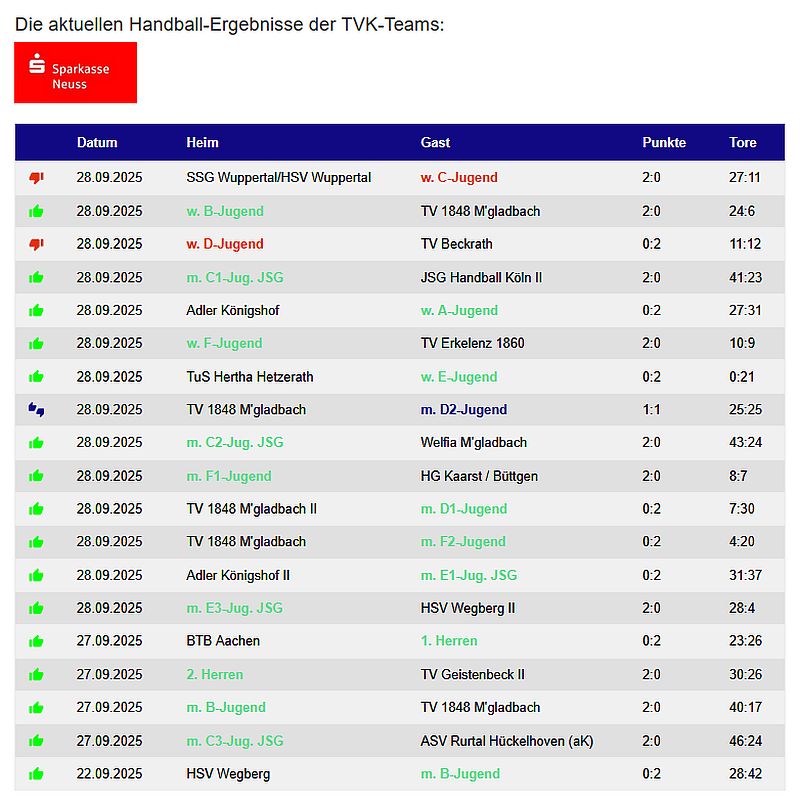Click the Sparkasse Neuss sponsor logo
Viewport: 800px width, 804px height.
point(75,72)
